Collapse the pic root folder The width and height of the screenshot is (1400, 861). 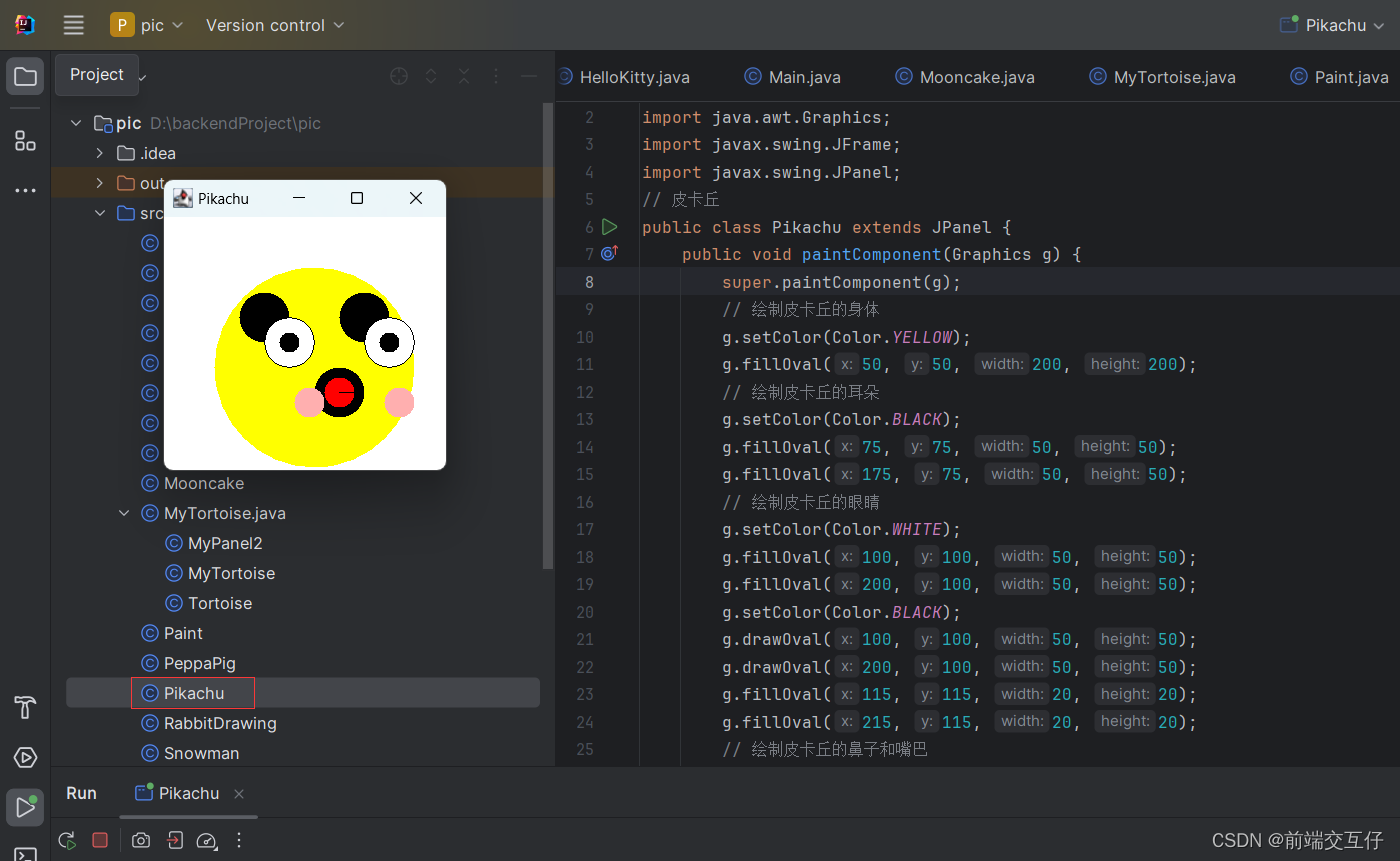(x=76, y=123)
